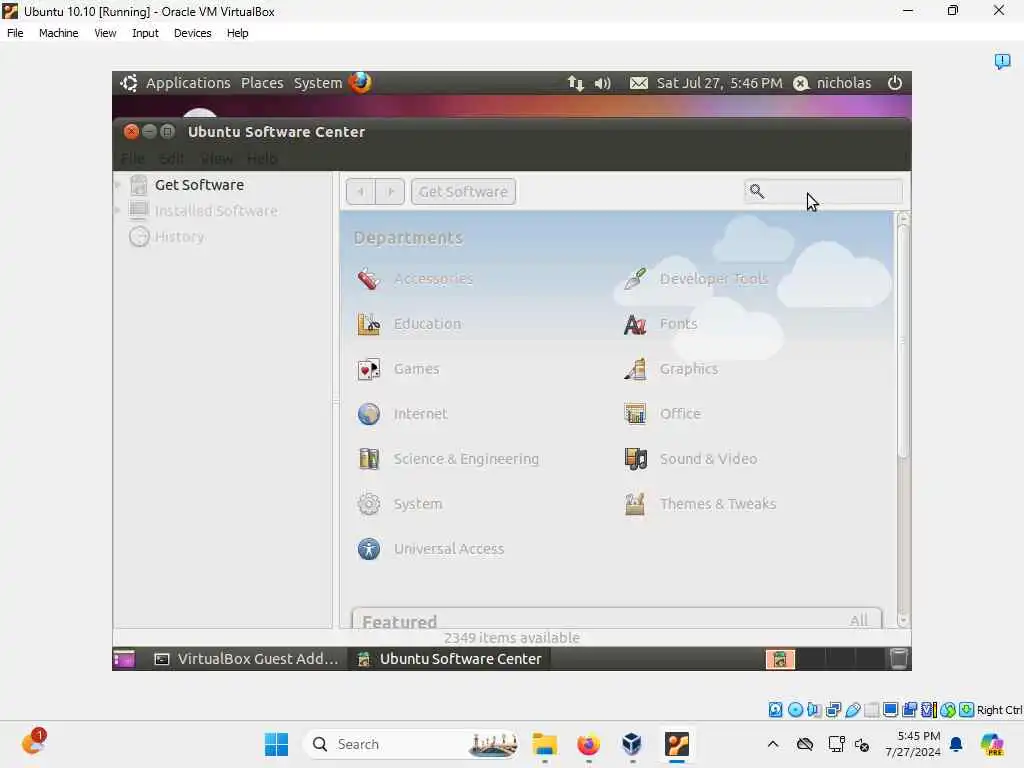Open the Ubuntu System menu
This screenshot has width=1024, height=768.
(x=318, y=83)
